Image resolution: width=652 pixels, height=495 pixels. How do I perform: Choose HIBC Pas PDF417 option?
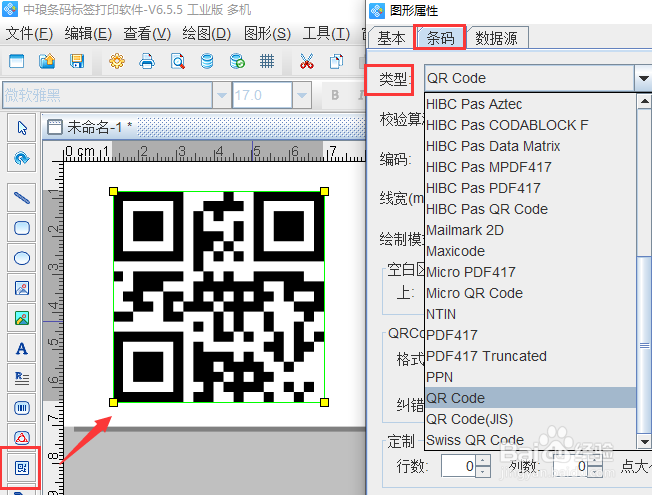coord(531,188)
